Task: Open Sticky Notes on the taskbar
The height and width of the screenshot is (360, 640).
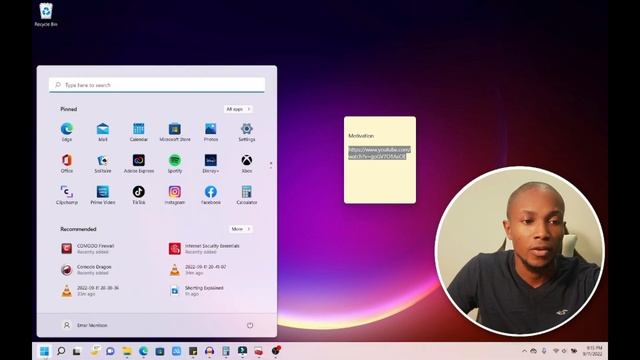Action: [x=193, y=351]
